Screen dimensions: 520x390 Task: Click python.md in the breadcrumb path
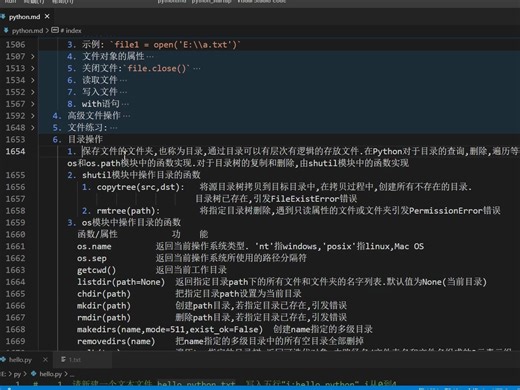point(27,31)
